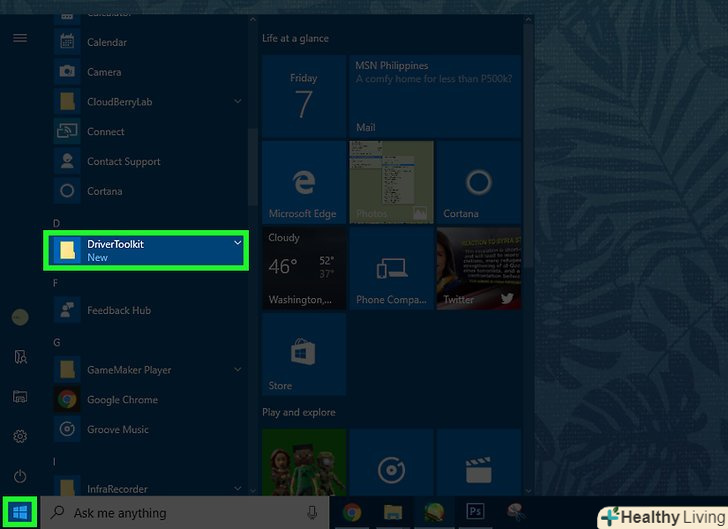Click the InfraRecorder folder icon

67,486
